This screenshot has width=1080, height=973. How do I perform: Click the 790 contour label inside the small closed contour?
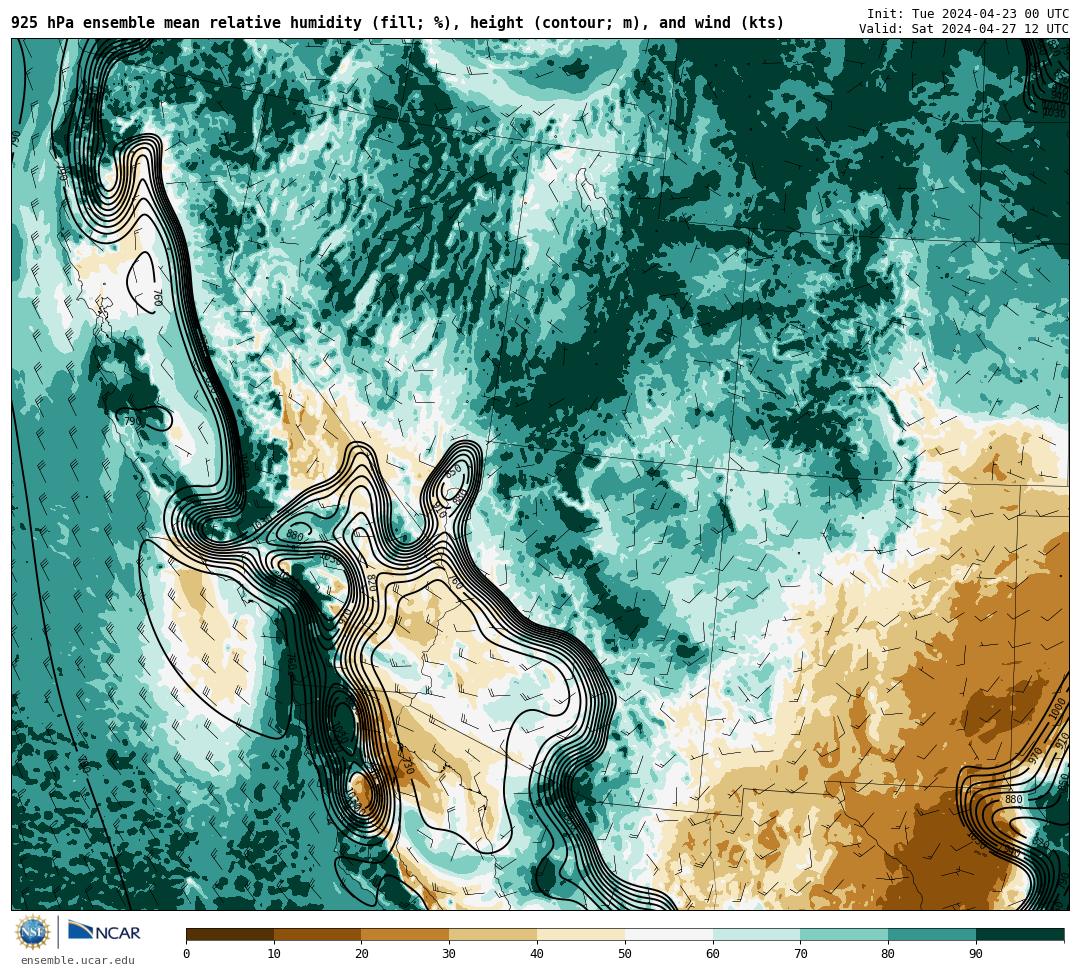click(132, 421)
